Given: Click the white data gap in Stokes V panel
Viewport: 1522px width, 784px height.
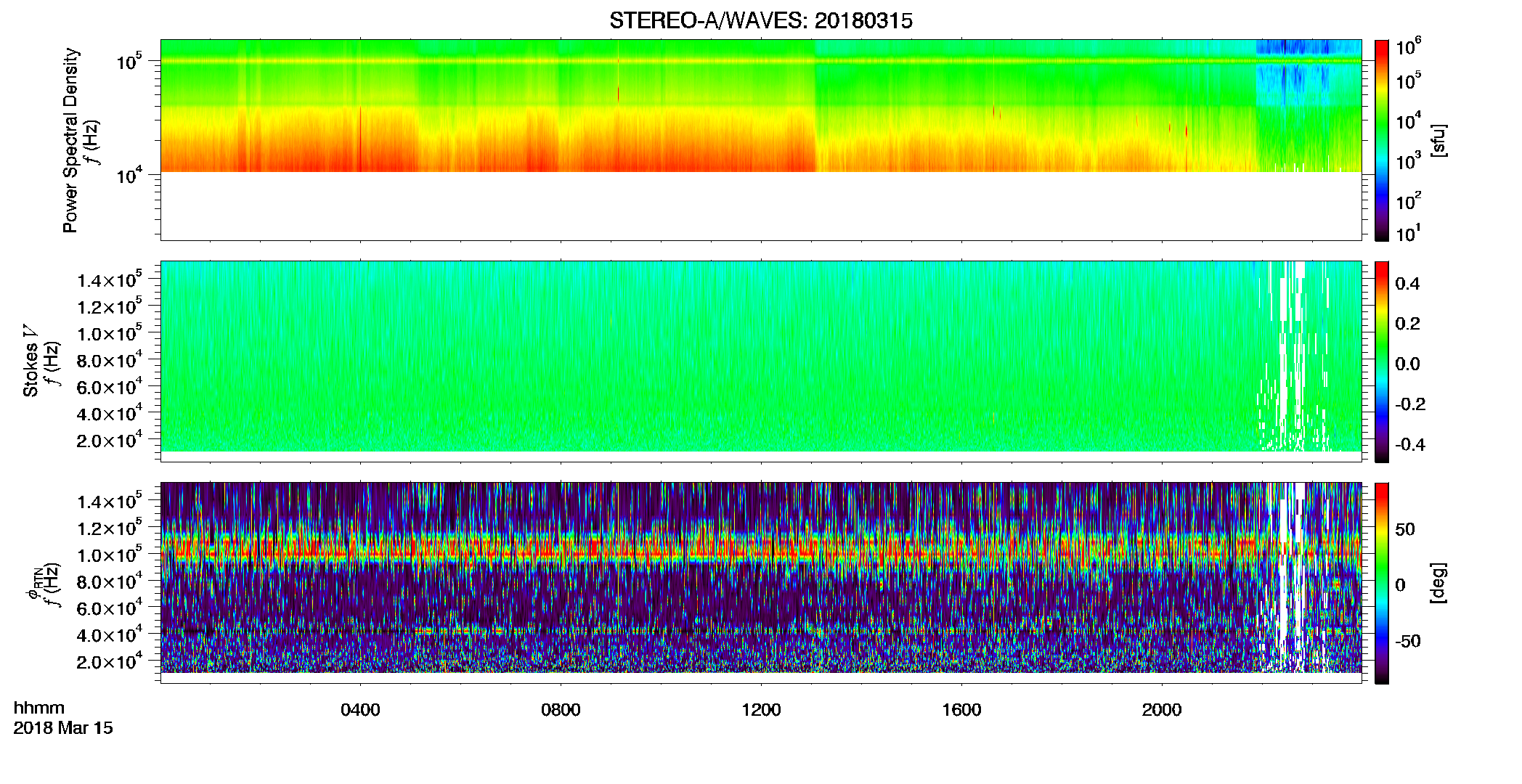Looking at the screenshot, I should tap(1293, 356).
